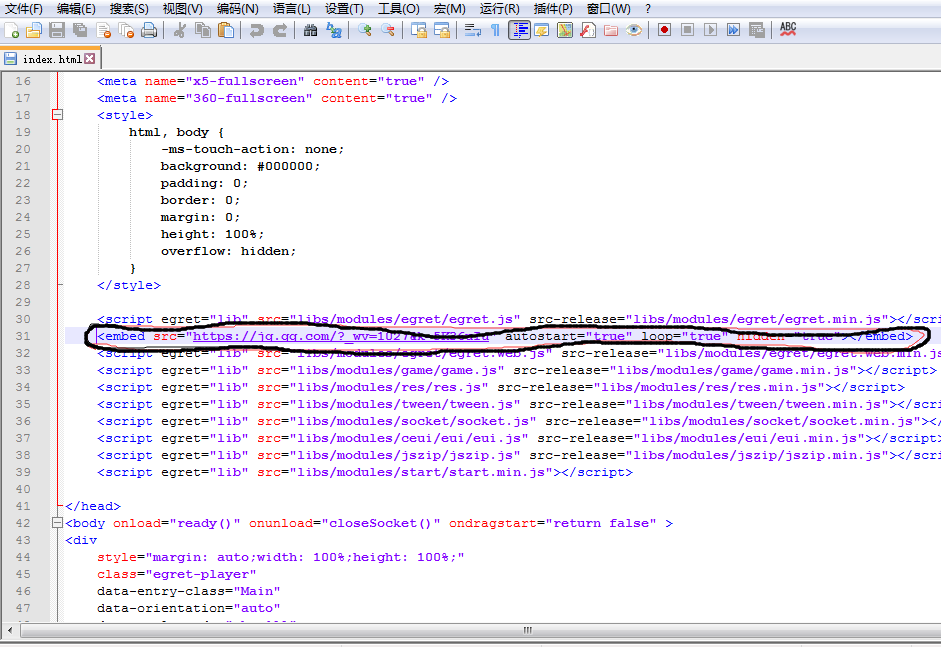Open Folder as Workspace icon
Viewport: 941px width, 647px height.
(610, 30)
